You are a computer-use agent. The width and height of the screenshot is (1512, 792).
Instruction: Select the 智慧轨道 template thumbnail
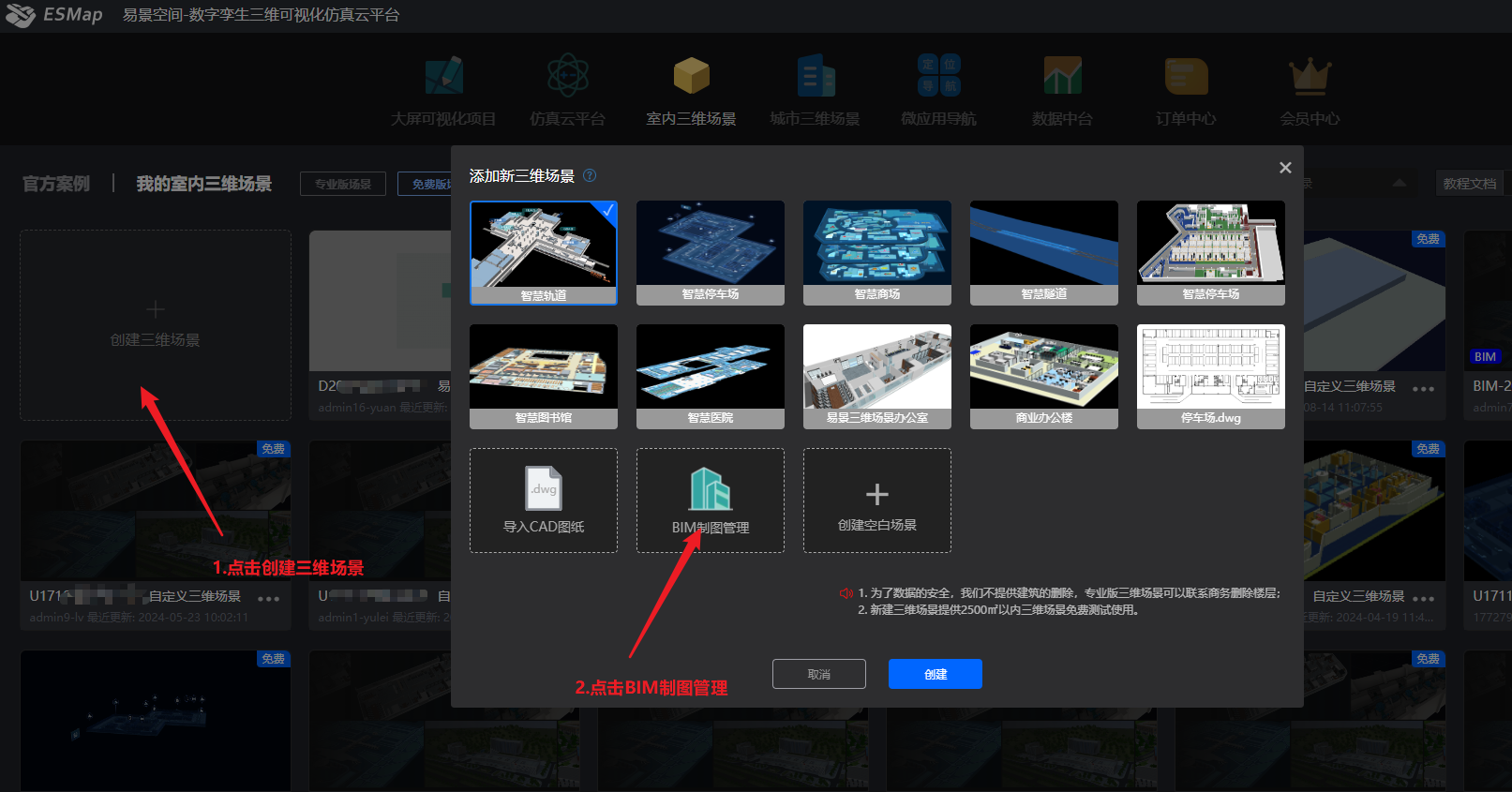544,253
